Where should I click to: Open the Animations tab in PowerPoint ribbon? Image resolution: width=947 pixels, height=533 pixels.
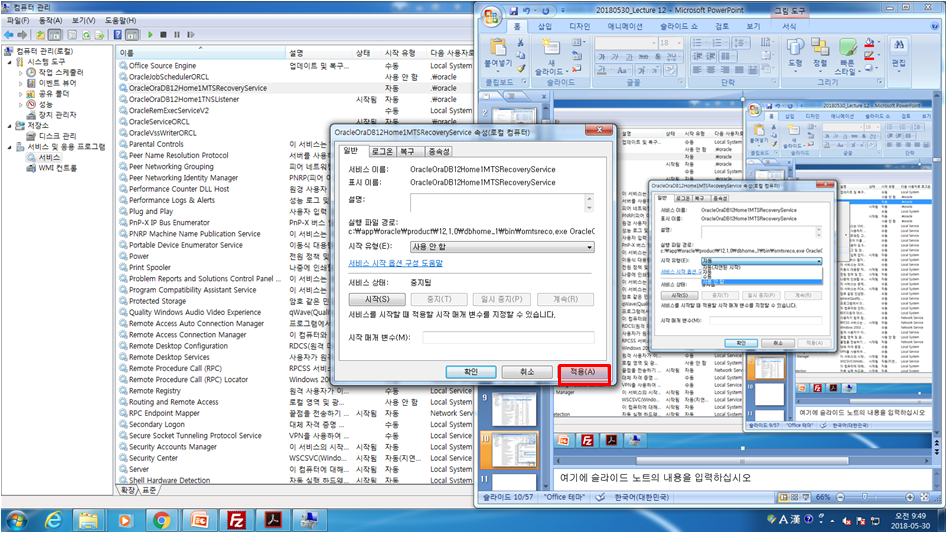[x=624, y=27]
